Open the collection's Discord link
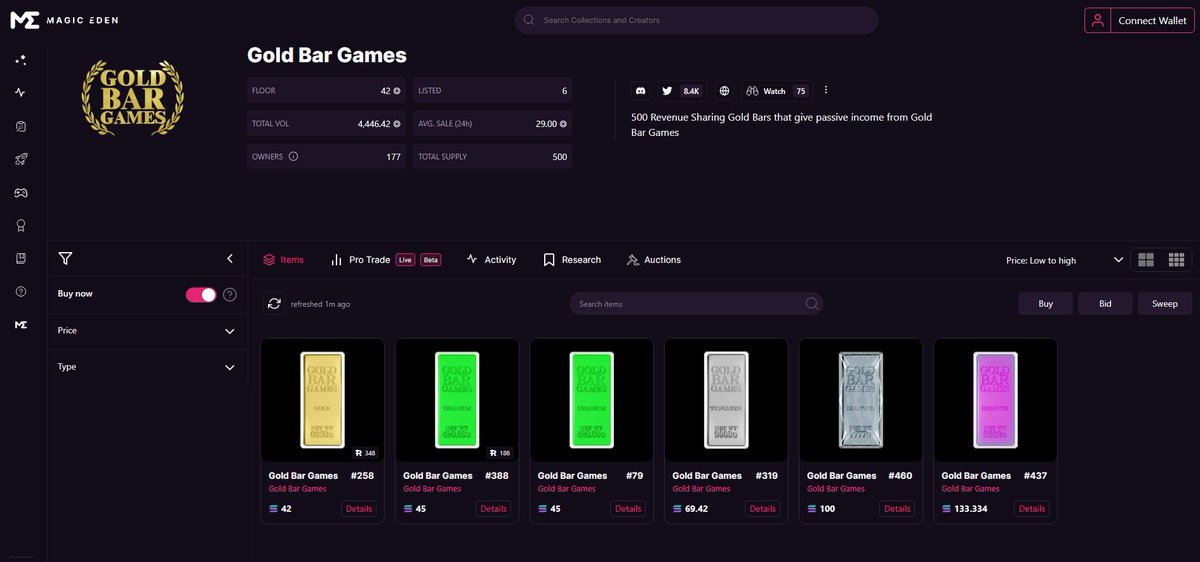 641,91
